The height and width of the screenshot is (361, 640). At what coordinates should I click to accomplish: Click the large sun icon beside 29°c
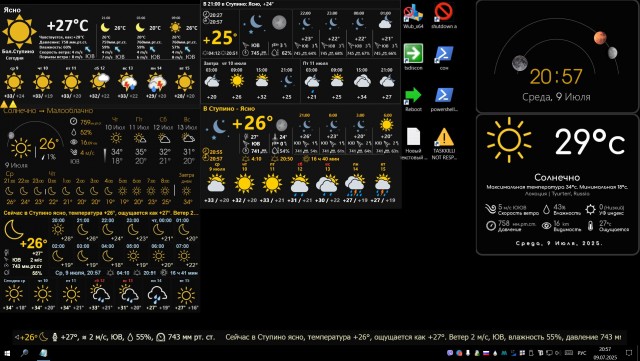pos(509,140)
